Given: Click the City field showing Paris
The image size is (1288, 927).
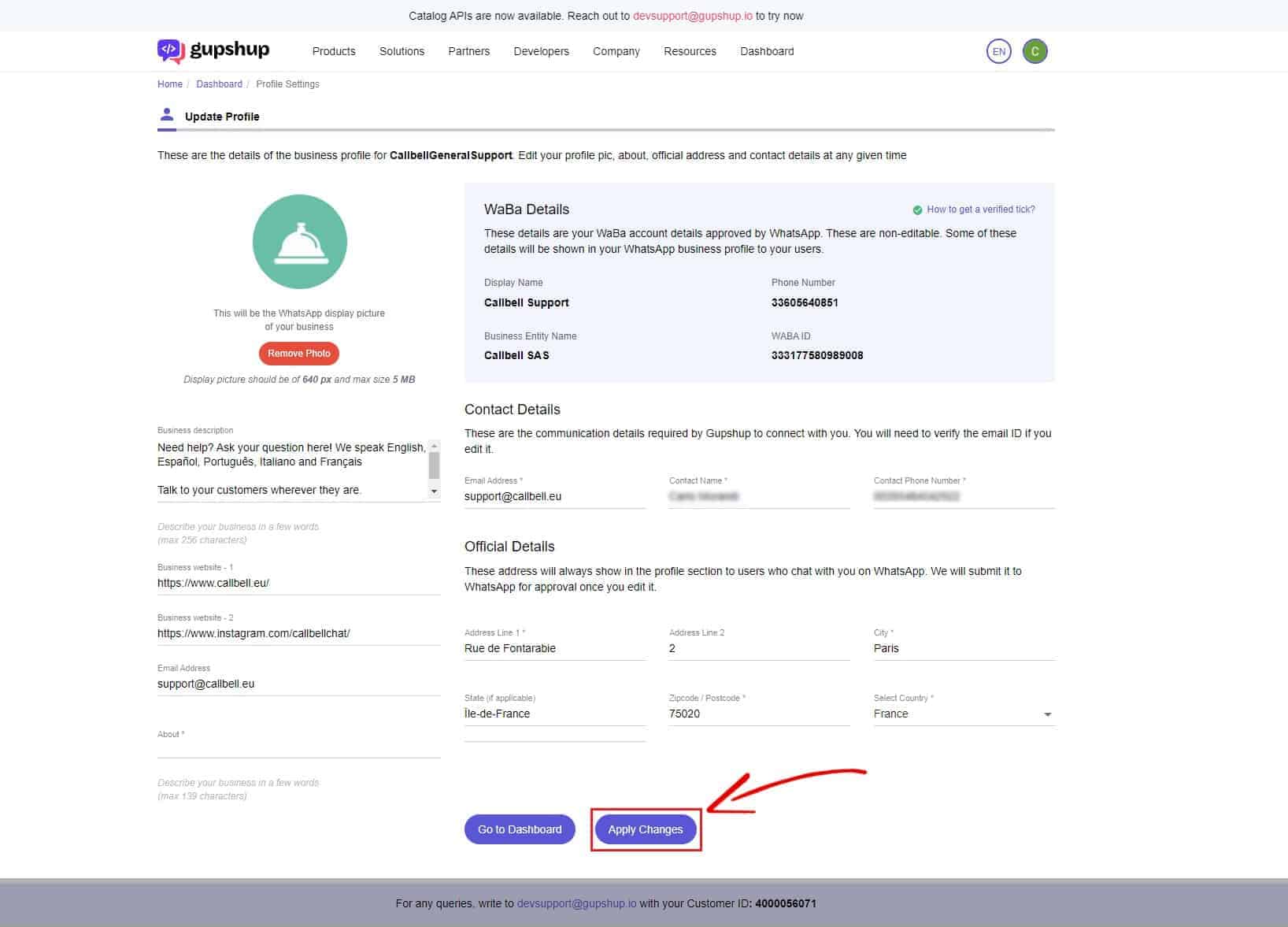Looking at the screenshot, I should click(x=964, y=649).
